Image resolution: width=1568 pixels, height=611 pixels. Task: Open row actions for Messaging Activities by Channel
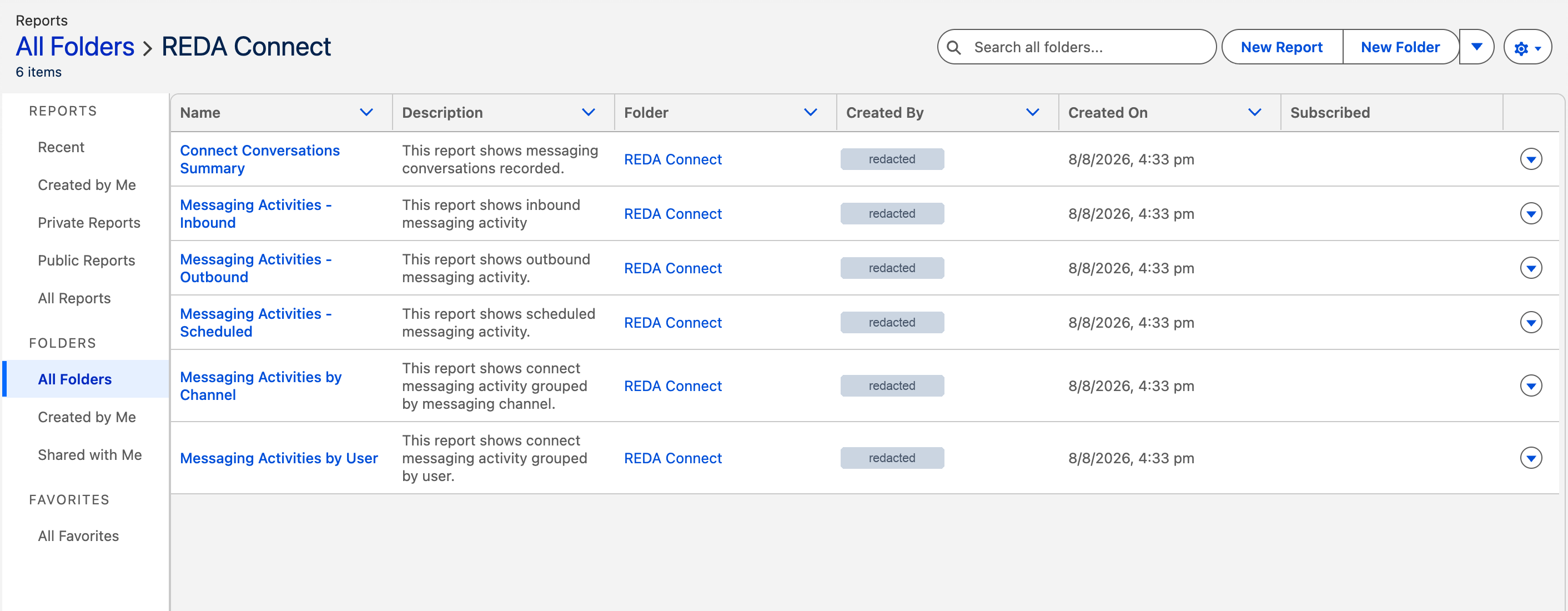(x=1530, y=385)
